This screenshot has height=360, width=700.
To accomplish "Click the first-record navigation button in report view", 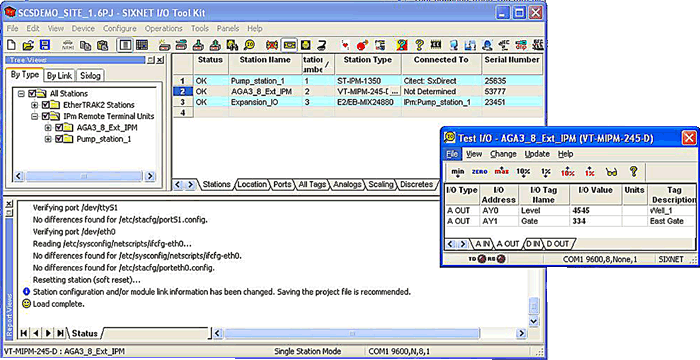I will (x=24, y=333).
